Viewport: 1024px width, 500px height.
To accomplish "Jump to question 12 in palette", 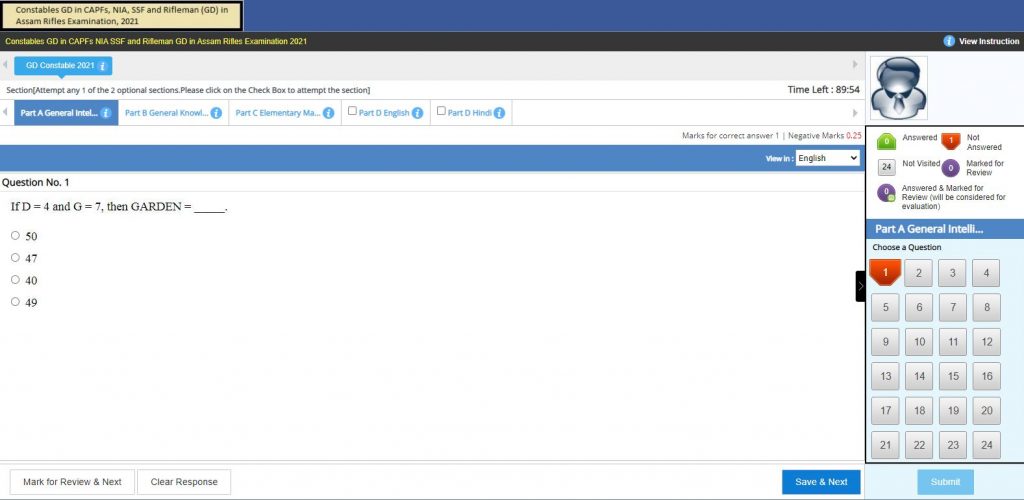I will point(986,342).
